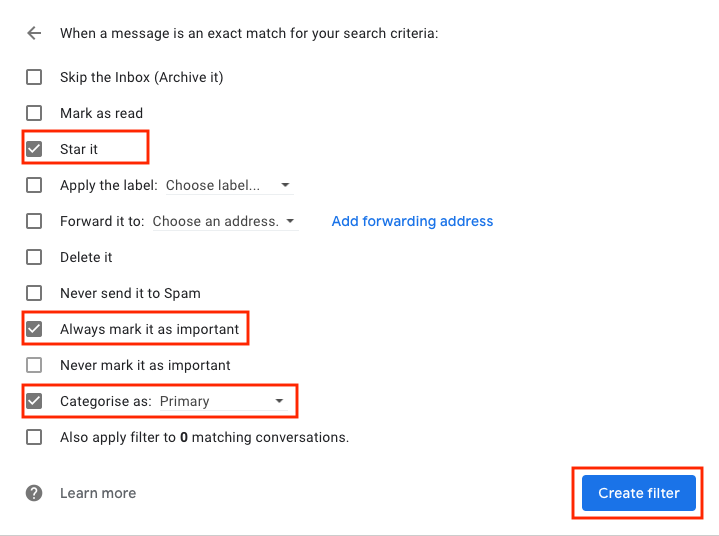Open the Learn more link

98,493
